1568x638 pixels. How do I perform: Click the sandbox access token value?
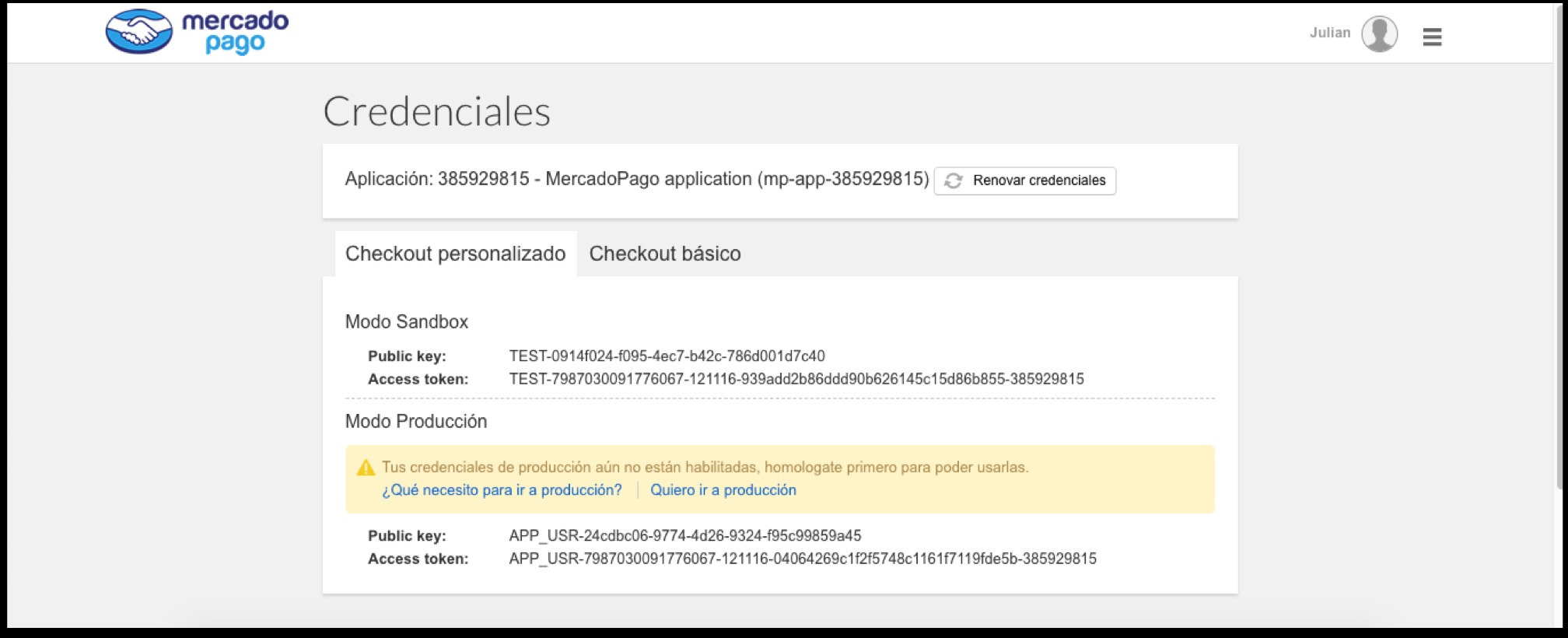point(796,380)
